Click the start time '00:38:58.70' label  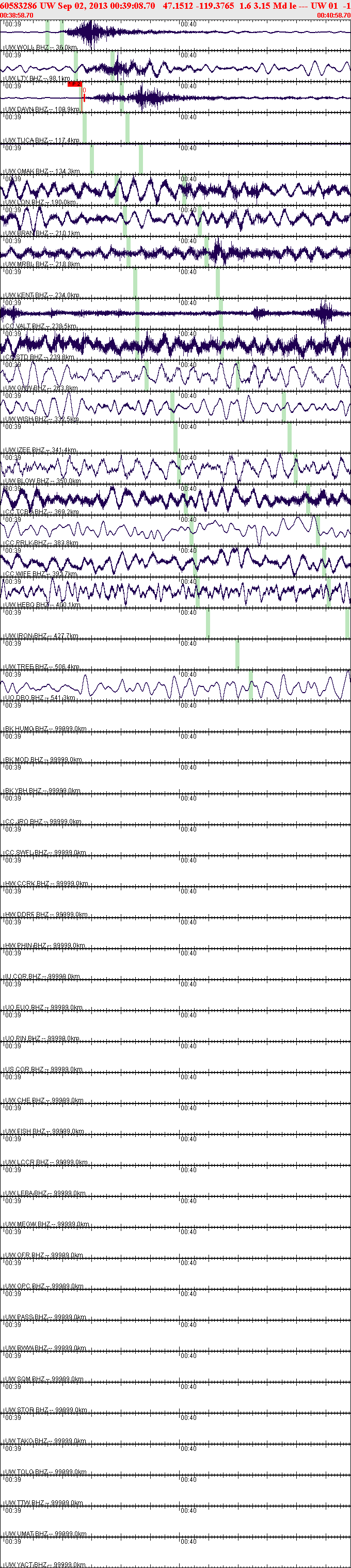click(x=17, y=15)
